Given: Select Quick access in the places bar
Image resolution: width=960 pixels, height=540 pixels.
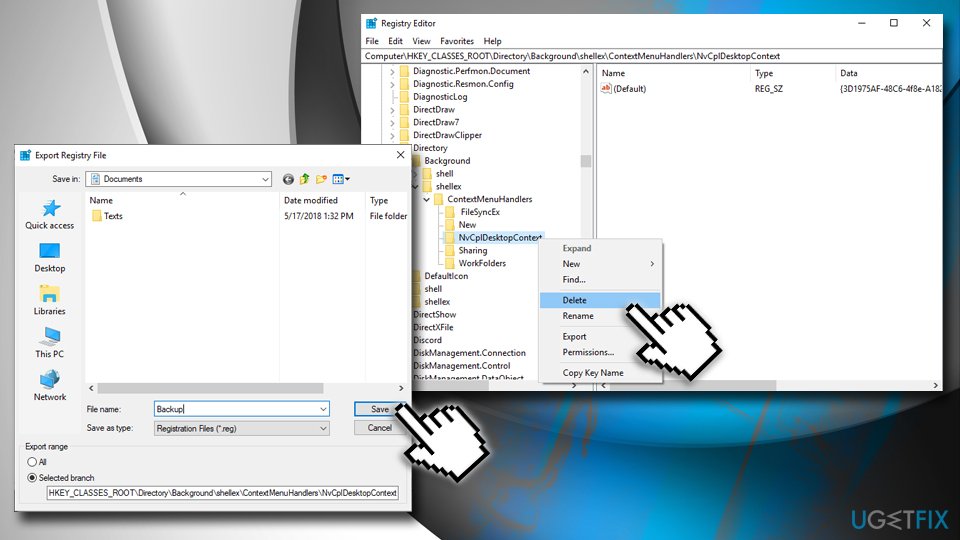Looking at the screenshot, I should (50, 215).
